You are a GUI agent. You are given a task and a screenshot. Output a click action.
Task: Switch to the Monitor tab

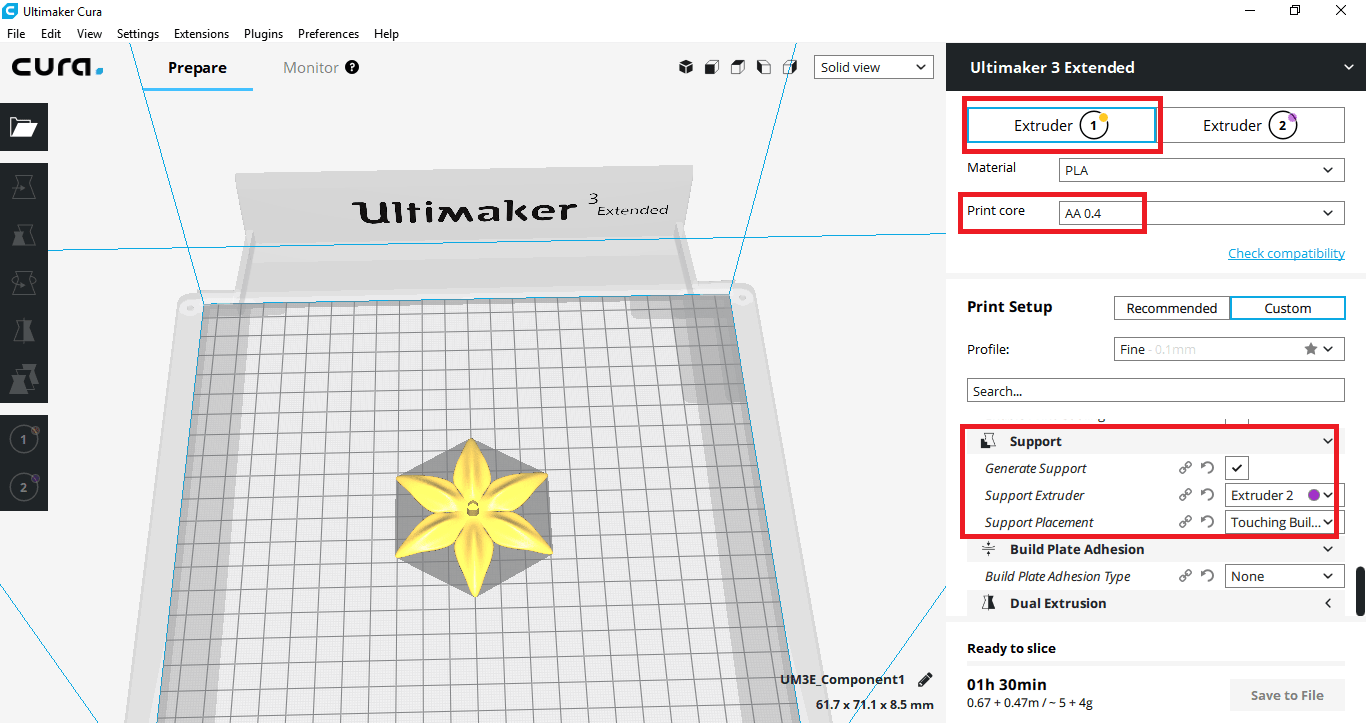[x=311, y=68]
